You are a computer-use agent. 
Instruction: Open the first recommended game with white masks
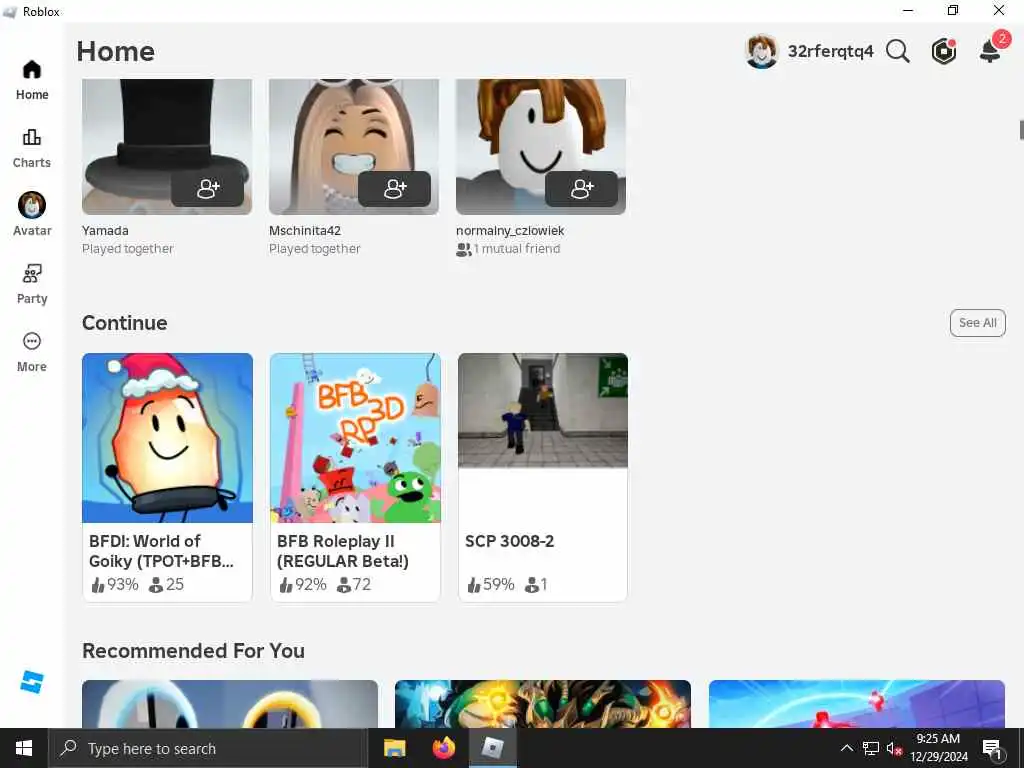(x=230, y=704)
